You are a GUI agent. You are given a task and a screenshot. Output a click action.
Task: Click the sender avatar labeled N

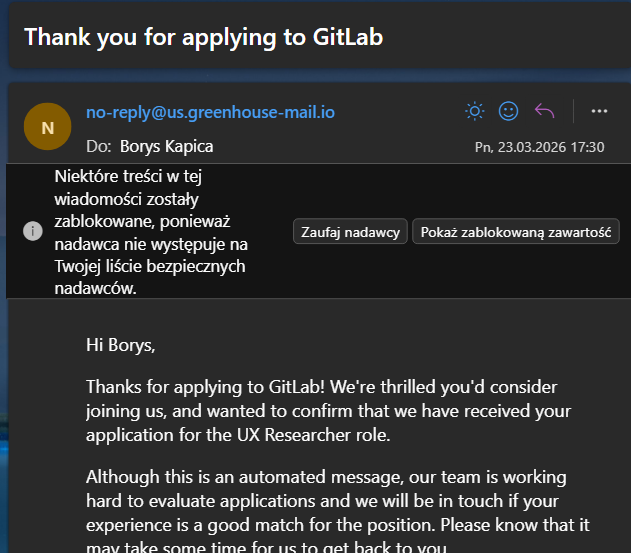tap(48, 127)
